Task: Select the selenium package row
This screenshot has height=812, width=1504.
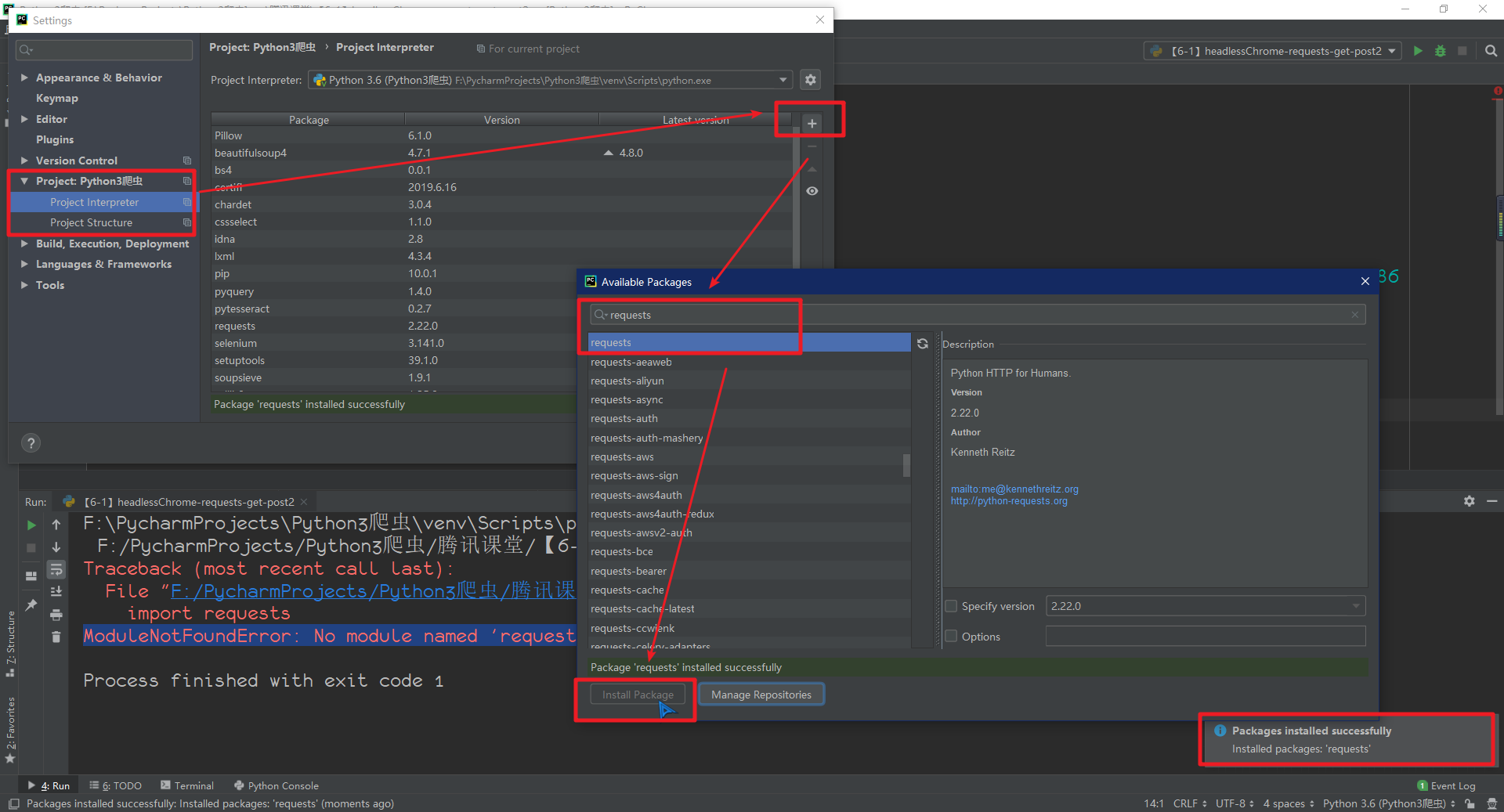Action: point(501,343)
